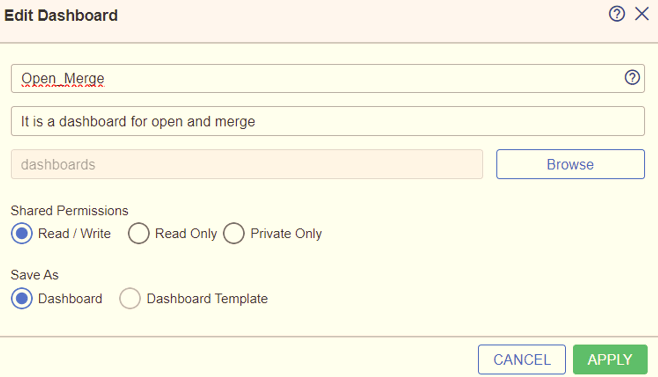Image resolution: width=658 pixels, height=377 pixels.
Task: Select the Read / Write radio circle
Action: (x=22, y=233)
